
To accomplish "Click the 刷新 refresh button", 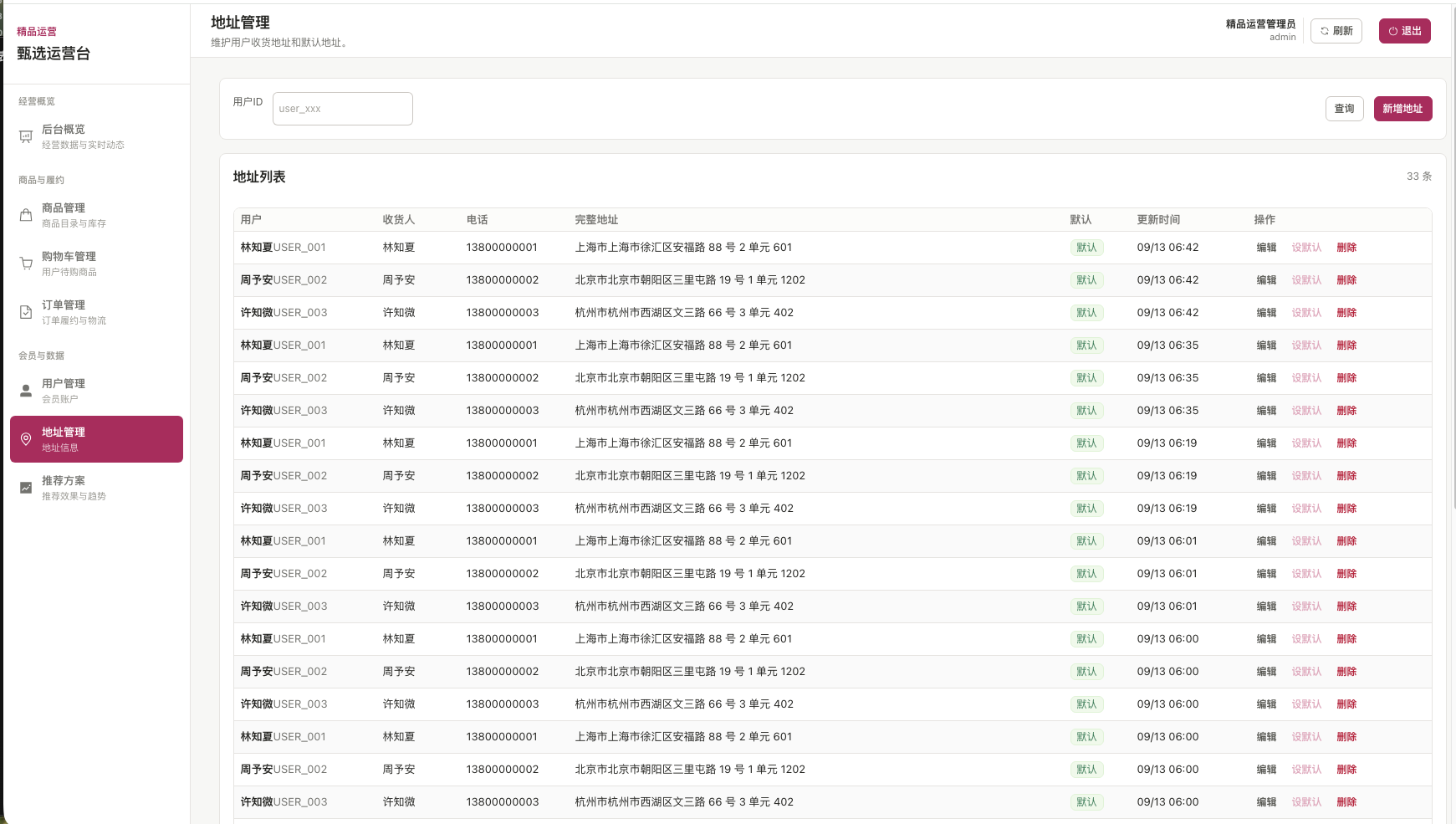I will [x=1336, y=31].
